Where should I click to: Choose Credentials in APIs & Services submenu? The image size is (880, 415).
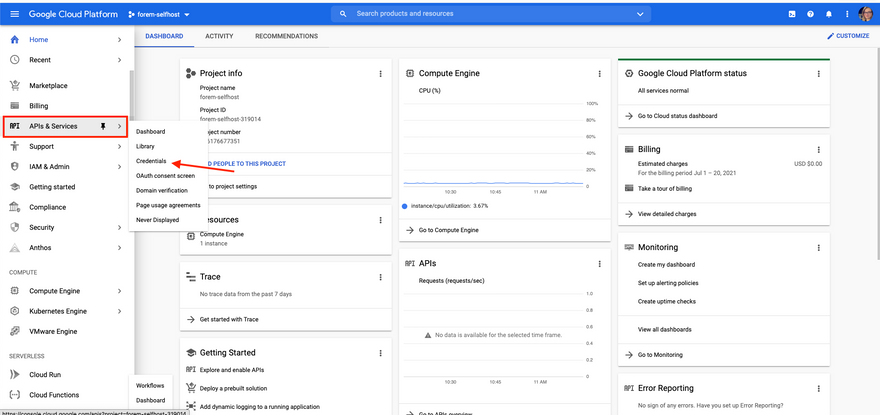[151, 161]
